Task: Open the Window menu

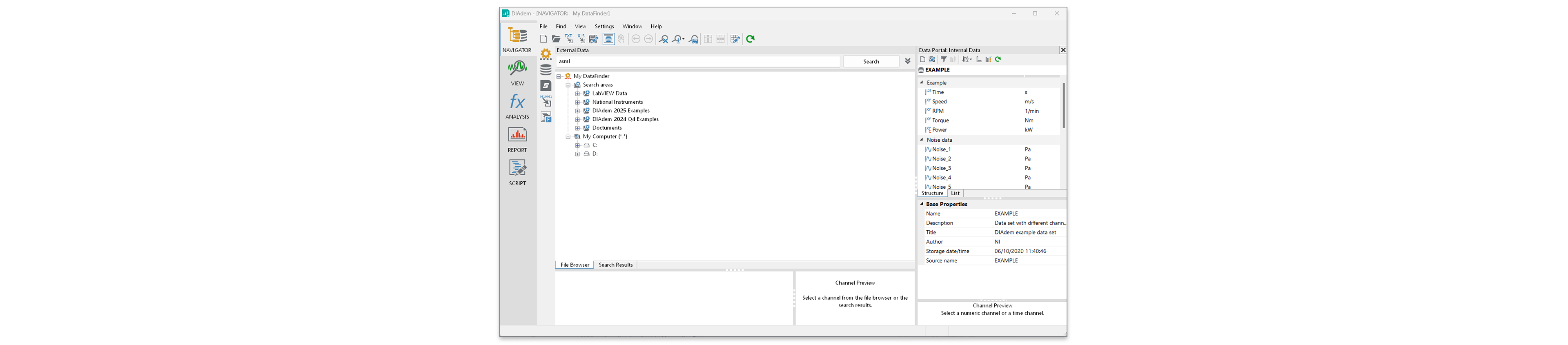Action: click(633, 27)
